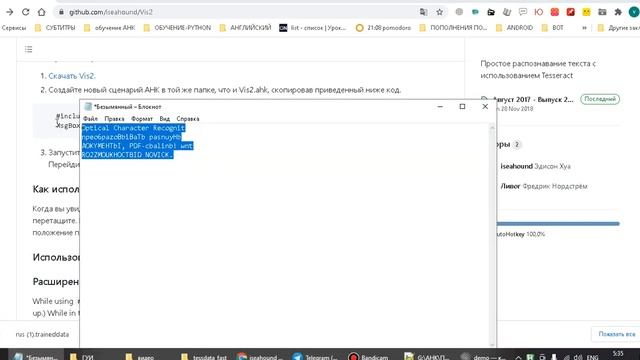Open the Chrome profile avatar

(x=634, y=12)
